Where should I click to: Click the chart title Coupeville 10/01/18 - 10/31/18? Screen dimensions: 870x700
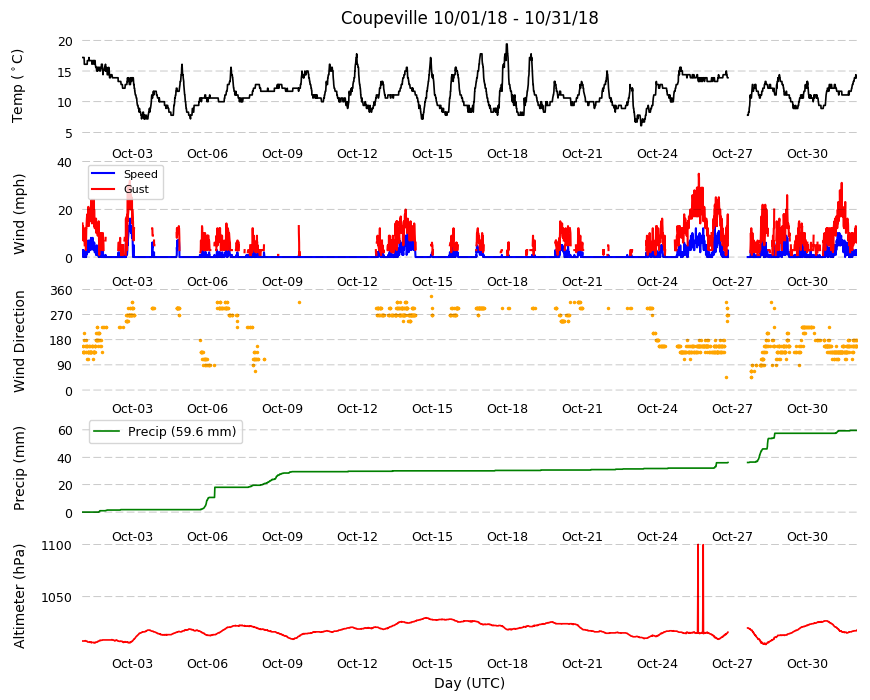tap(469, 18)
